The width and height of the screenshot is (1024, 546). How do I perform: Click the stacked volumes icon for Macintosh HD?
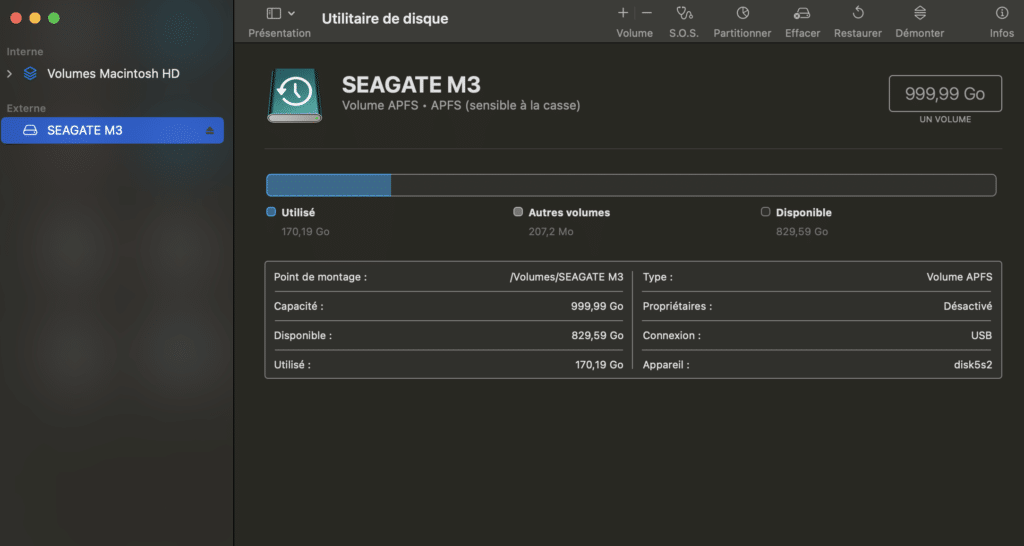[30, 74]
